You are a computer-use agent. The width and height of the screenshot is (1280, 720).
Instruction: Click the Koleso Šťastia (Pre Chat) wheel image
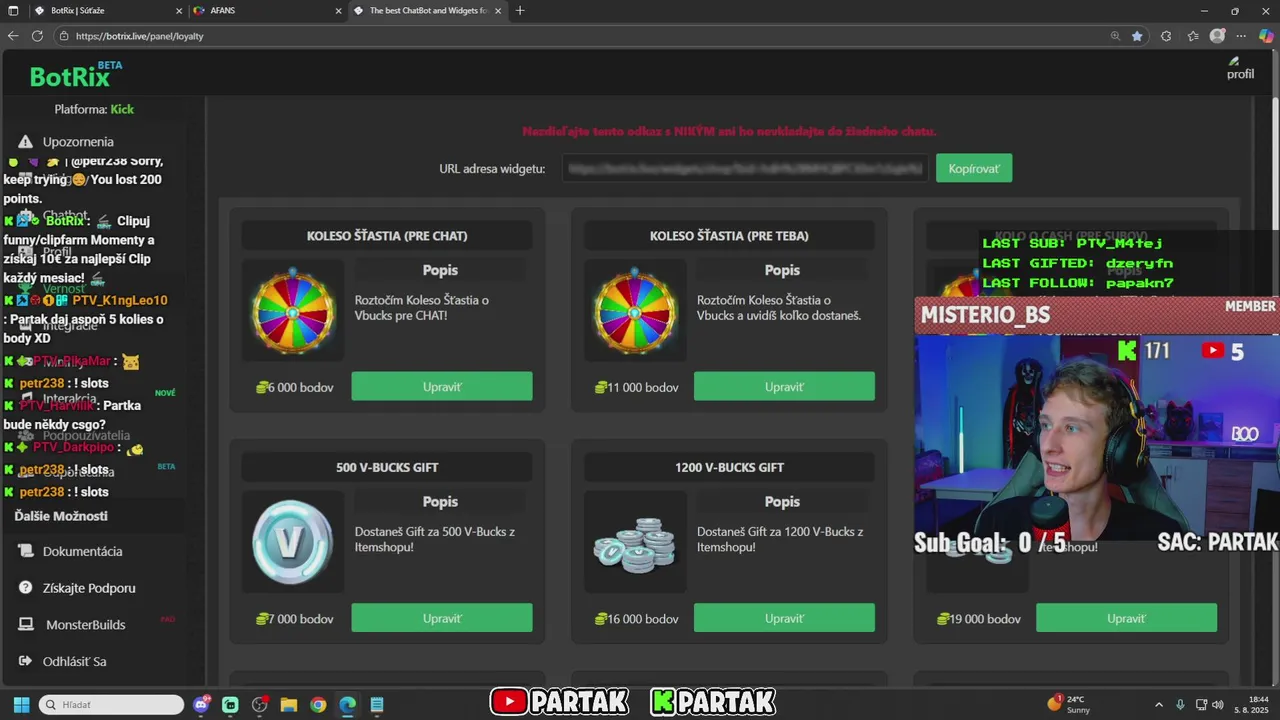click(293, 311)
